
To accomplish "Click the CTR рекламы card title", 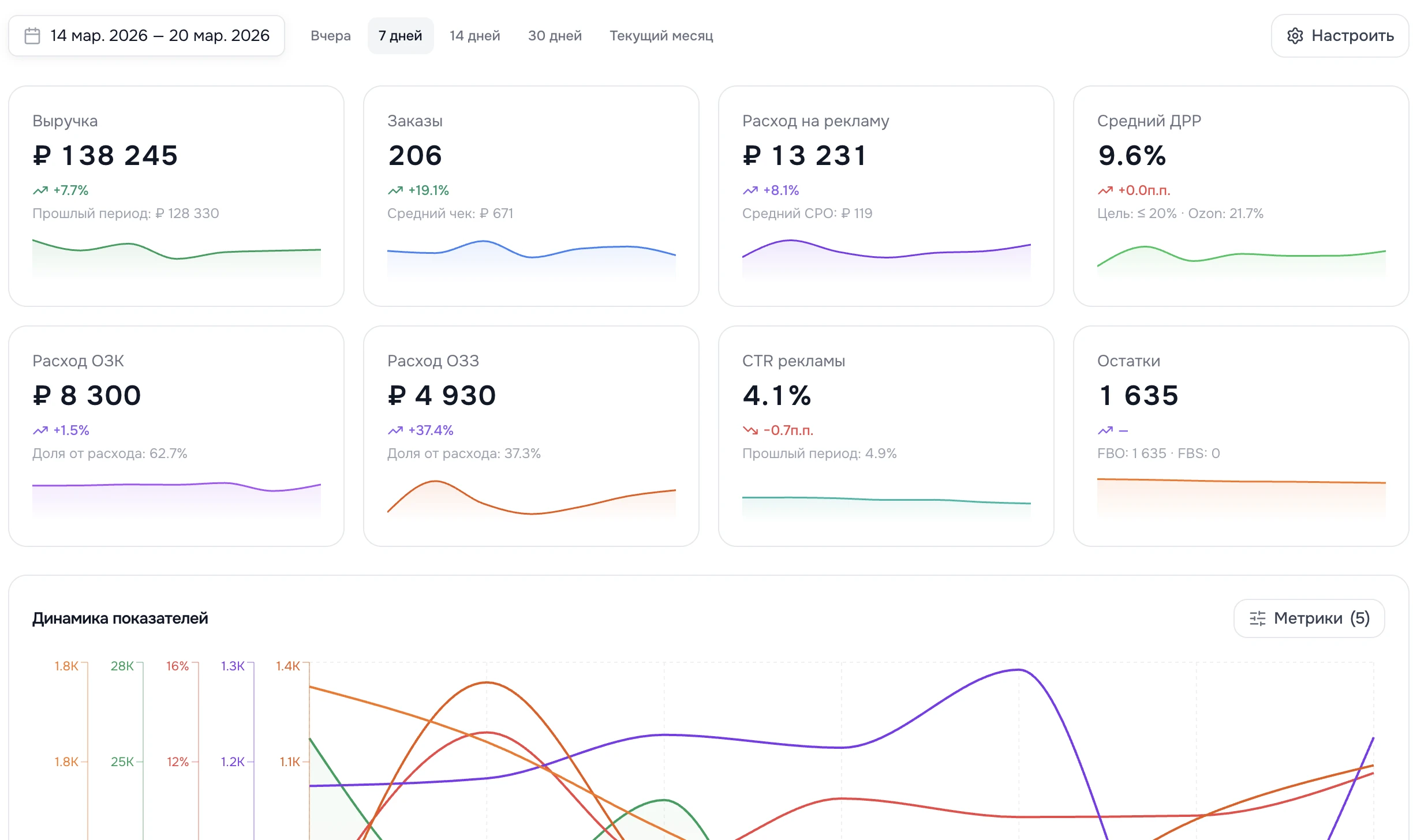I will pos(794,361).
